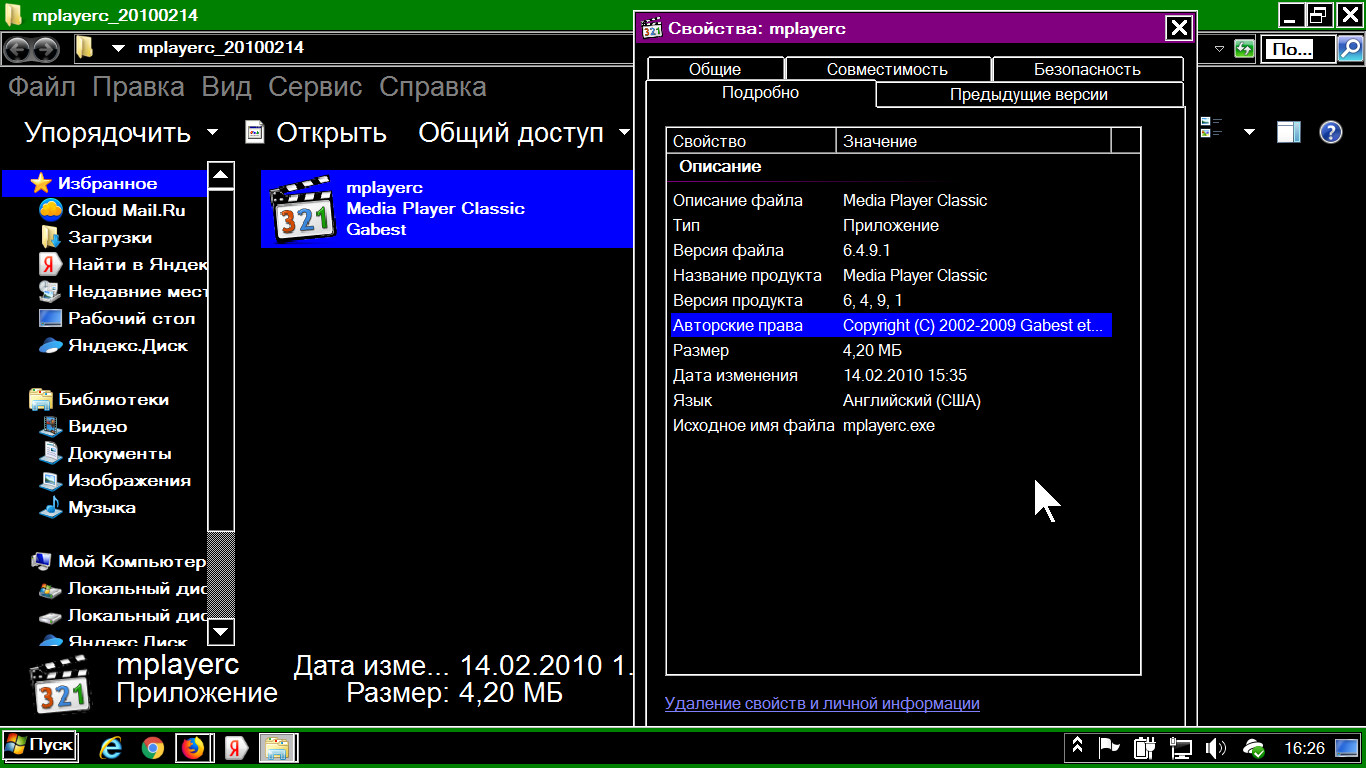The width and height of the screenshot is (1366, 768).
Task: Switch to the Совместимость tab
Action: (887, 69)
